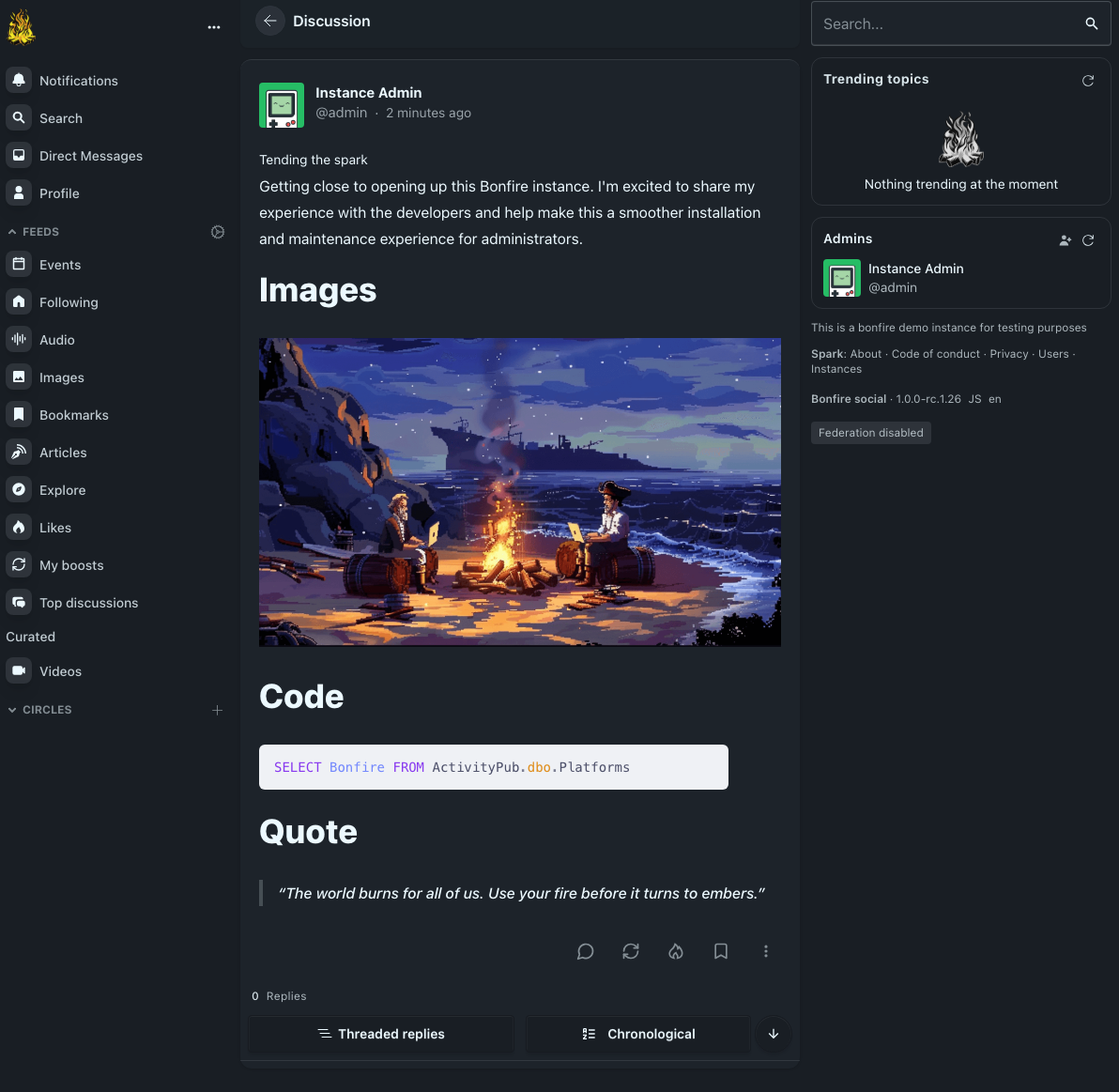Click the add admin user icon
The width and height of the screenshot is (1119, 1092).
point(1065,240)
